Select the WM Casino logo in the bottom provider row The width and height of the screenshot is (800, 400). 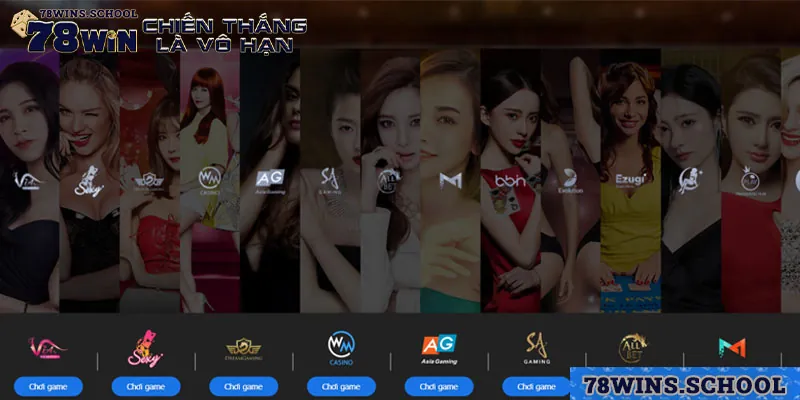pyautogui.click(x=341, y=348)
